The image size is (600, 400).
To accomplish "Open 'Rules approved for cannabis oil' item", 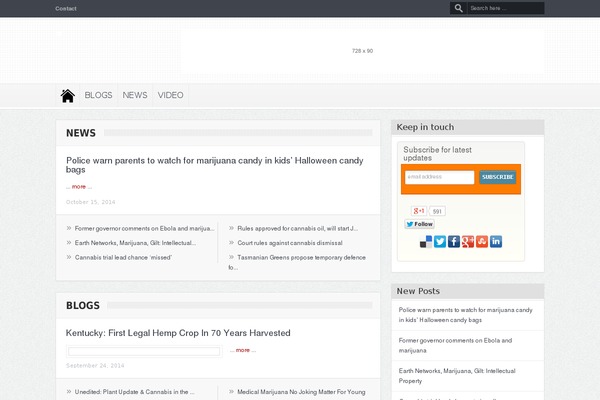I will pos(297,229).
